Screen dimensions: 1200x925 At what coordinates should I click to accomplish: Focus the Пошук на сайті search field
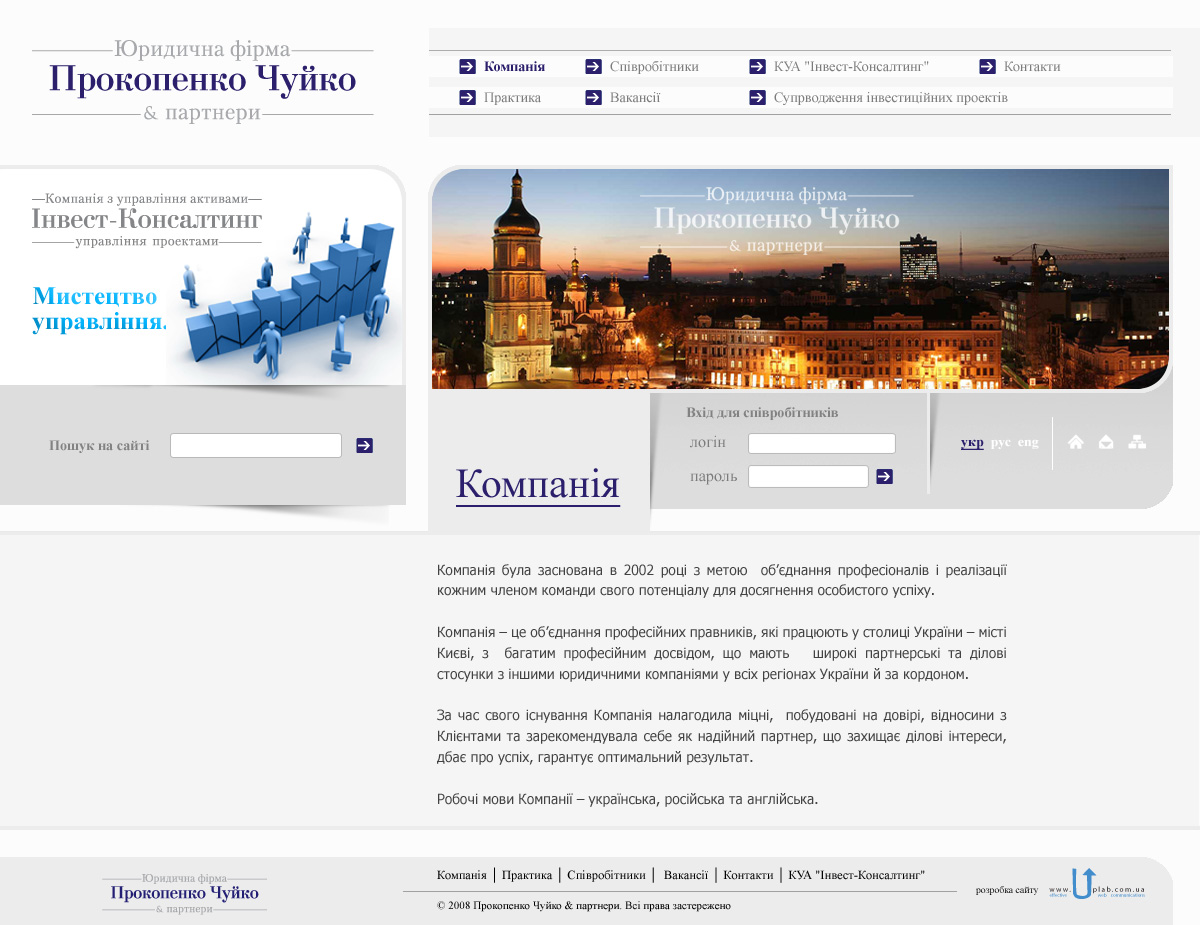256,446
